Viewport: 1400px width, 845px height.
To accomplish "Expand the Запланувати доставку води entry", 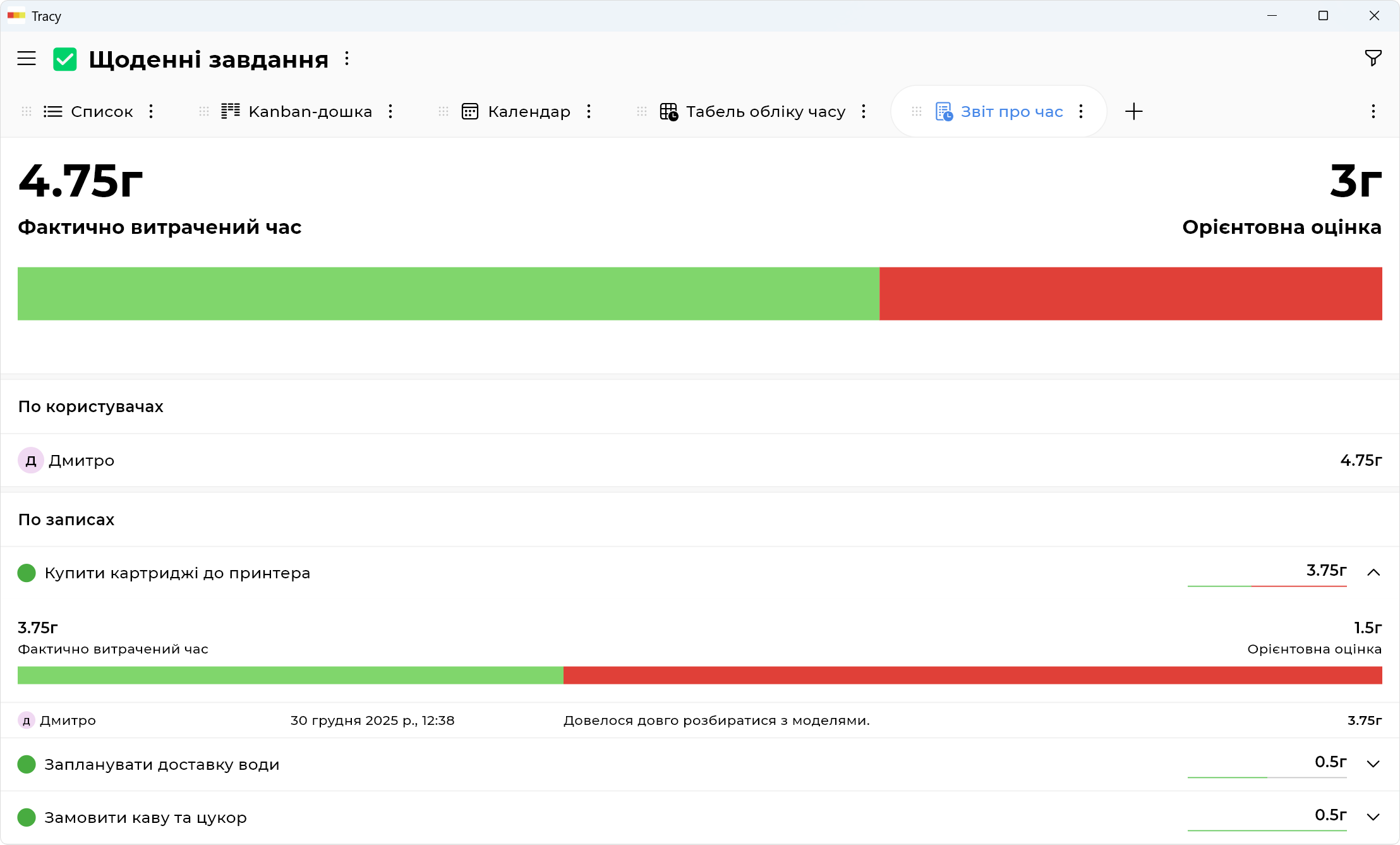I will click(x=1373, y=764).
